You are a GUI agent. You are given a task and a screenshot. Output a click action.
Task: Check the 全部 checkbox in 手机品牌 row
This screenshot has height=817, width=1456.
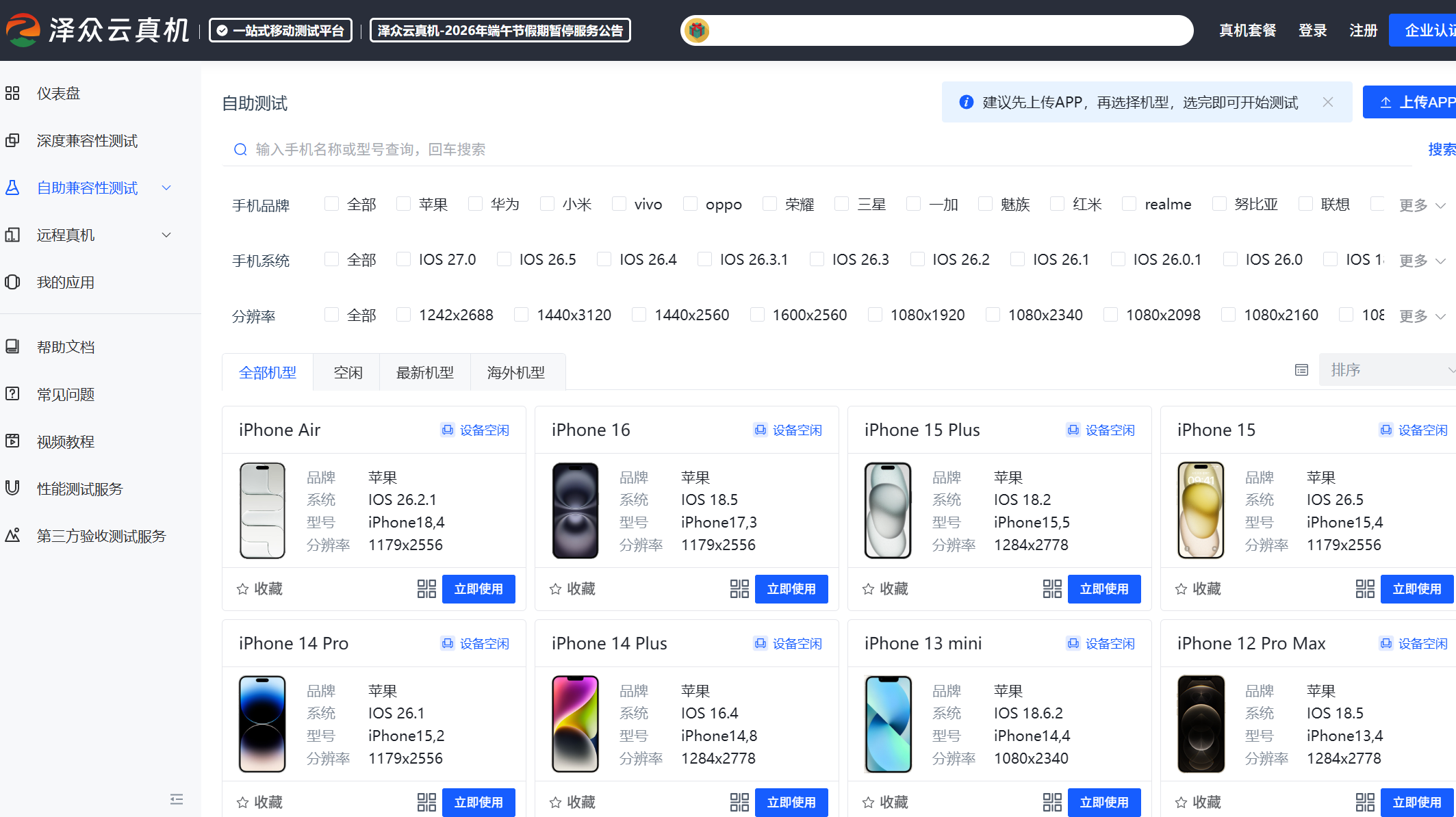pyautogui.click(x=332, y=204)
